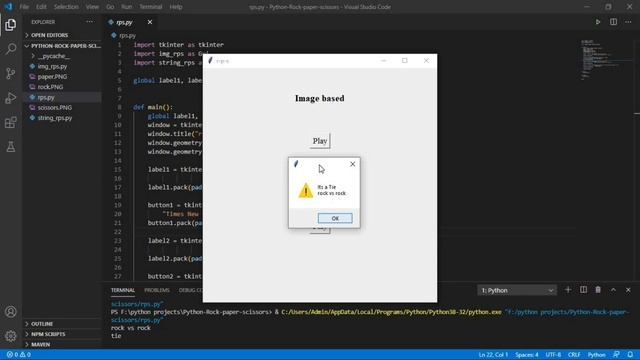Screen dimensions: 640x360
Task: Open the Run and Debug view
Action: click(x=11, y=98)
